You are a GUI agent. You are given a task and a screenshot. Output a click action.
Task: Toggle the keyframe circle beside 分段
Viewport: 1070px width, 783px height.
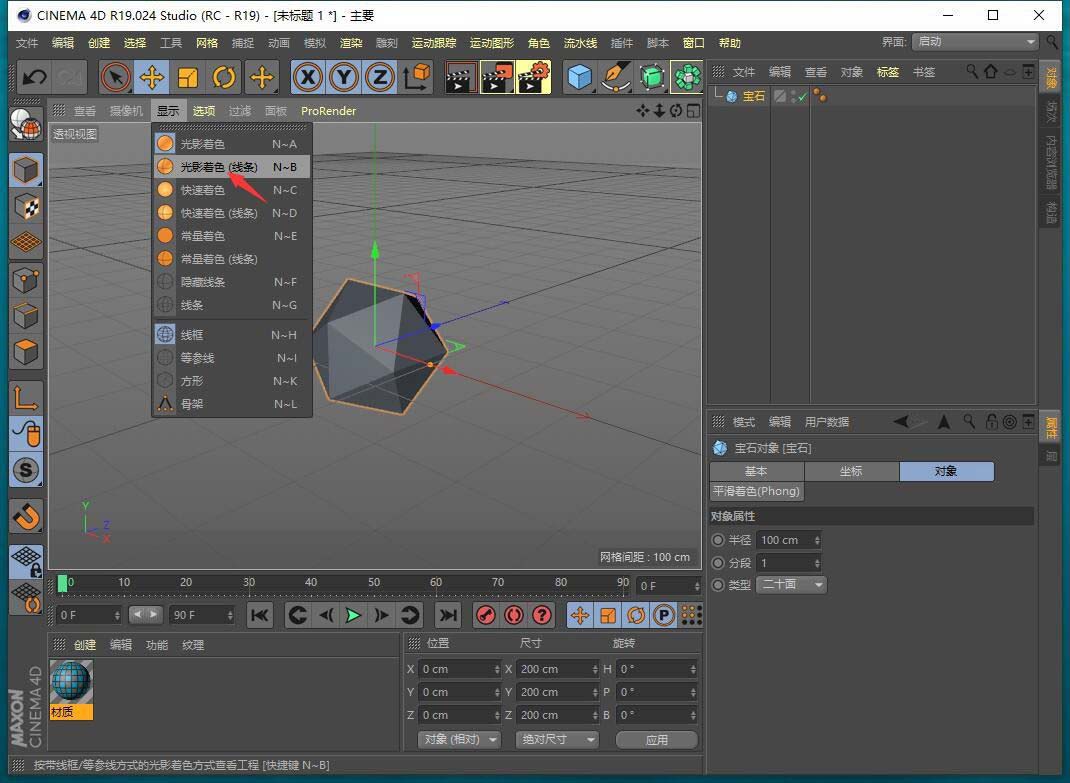717,563
